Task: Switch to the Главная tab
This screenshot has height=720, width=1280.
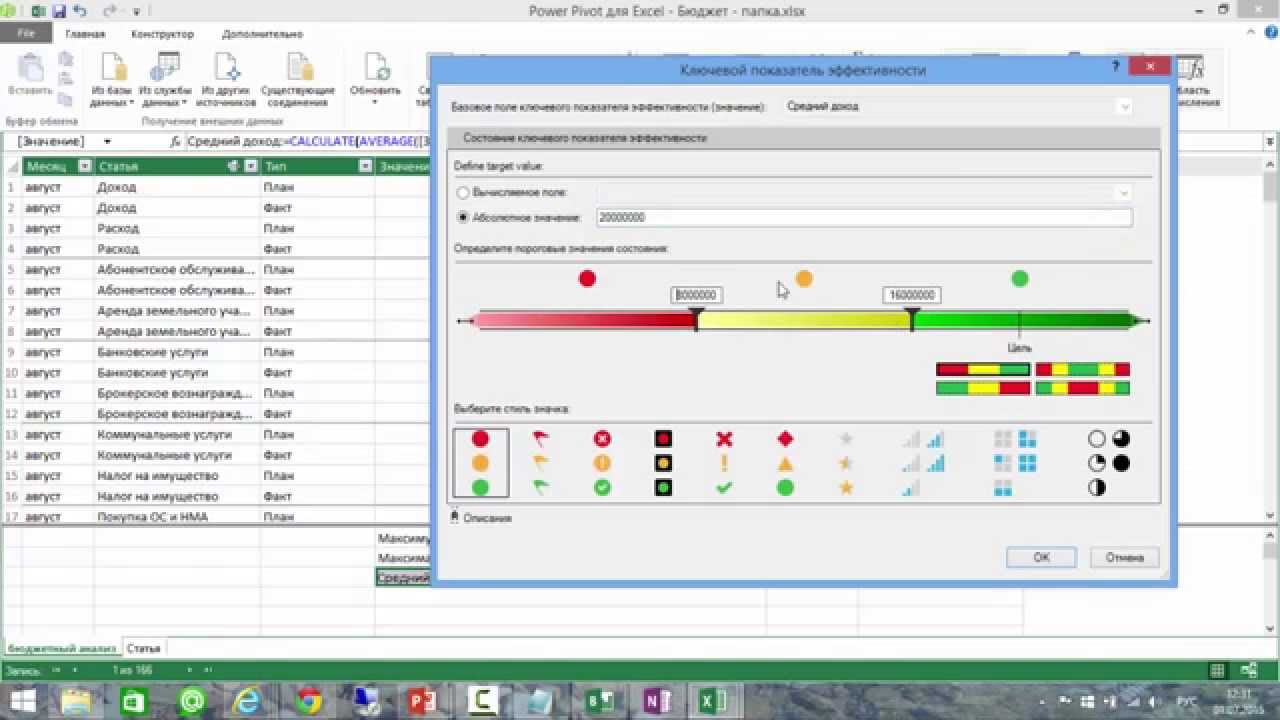Action: click(85, 34)
